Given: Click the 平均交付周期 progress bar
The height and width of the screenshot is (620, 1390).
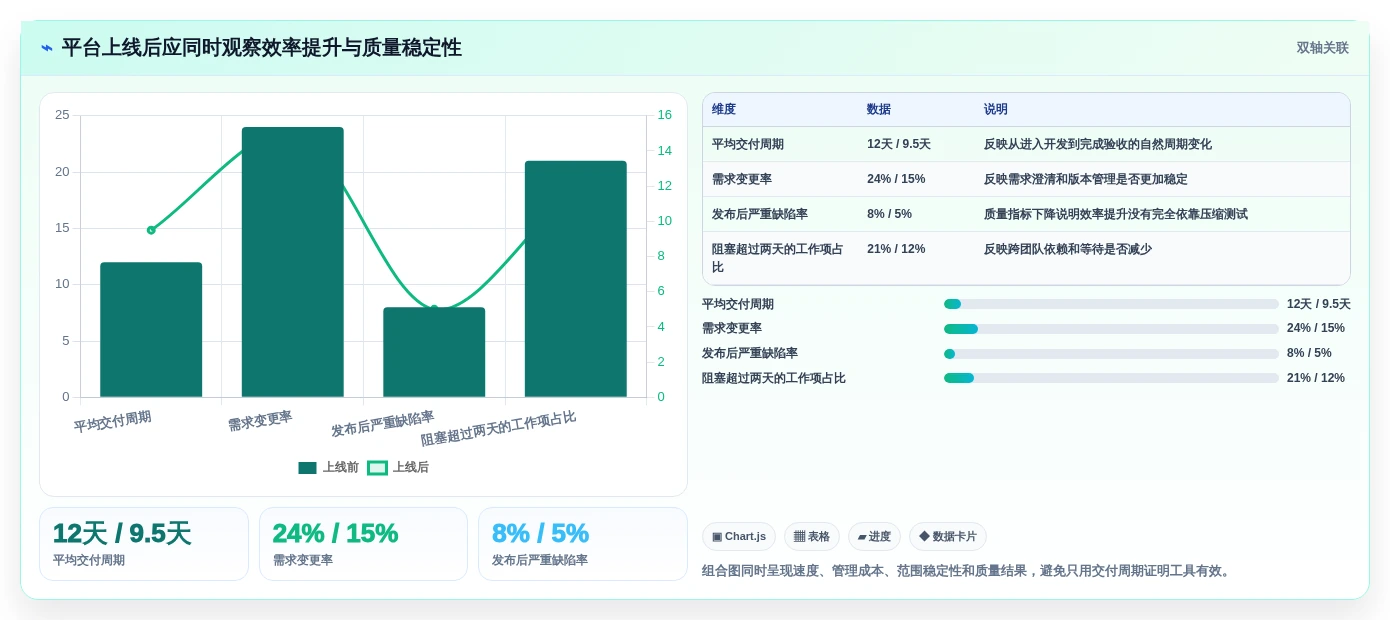Looking at the screenshot, I should [1111, 304].
